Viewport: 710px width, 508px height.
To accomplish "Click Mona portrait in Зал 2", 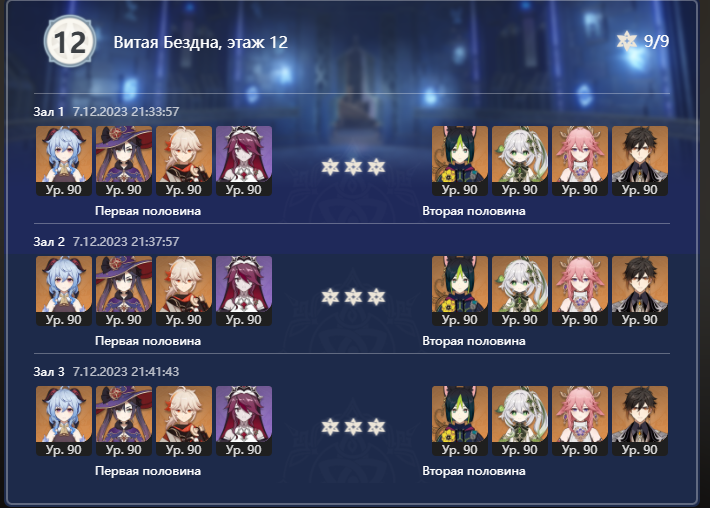I will [x=124, y=291].
